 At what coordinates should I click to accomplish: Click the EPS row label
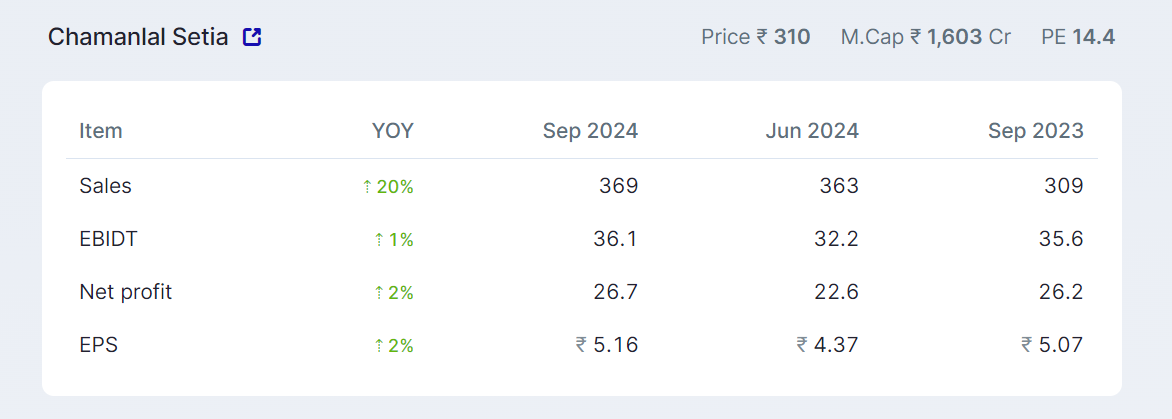coord(99,345)
